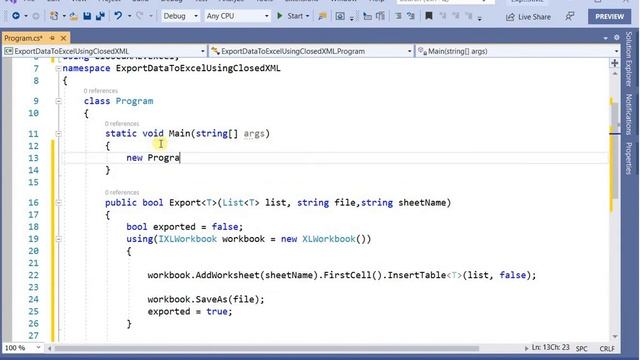The height and width of the screenshot is (360, 640).
Task: Toggle a bookmark on the current line
Action: tap(429, 16)
